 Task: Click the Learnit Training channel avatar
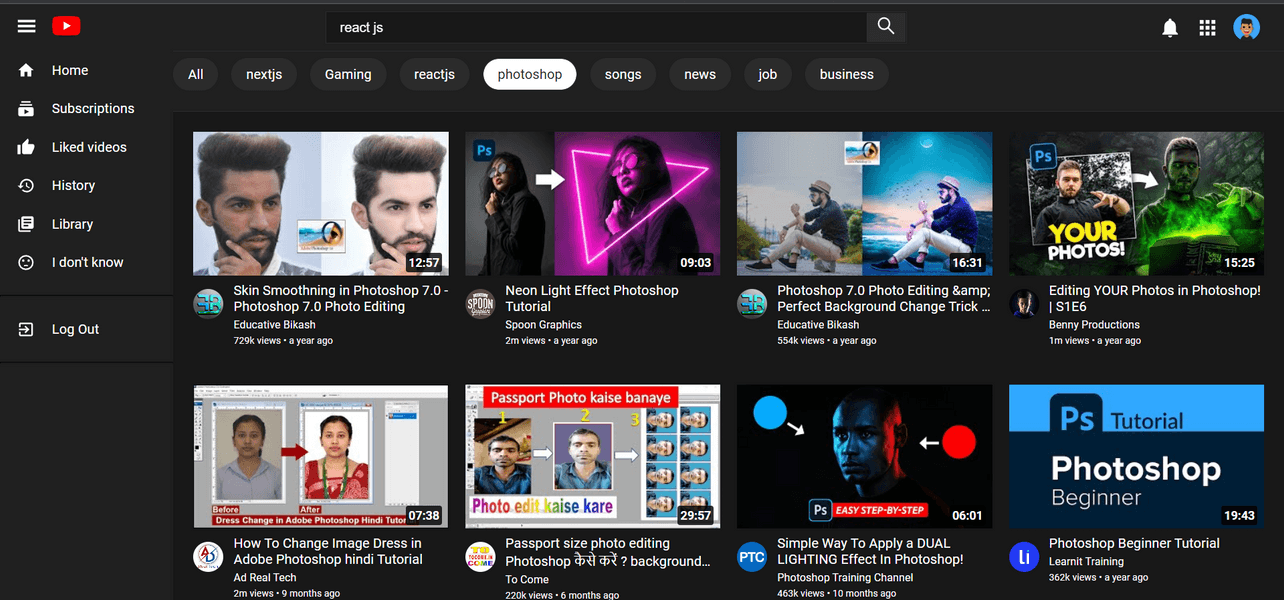coord(1024,557)
